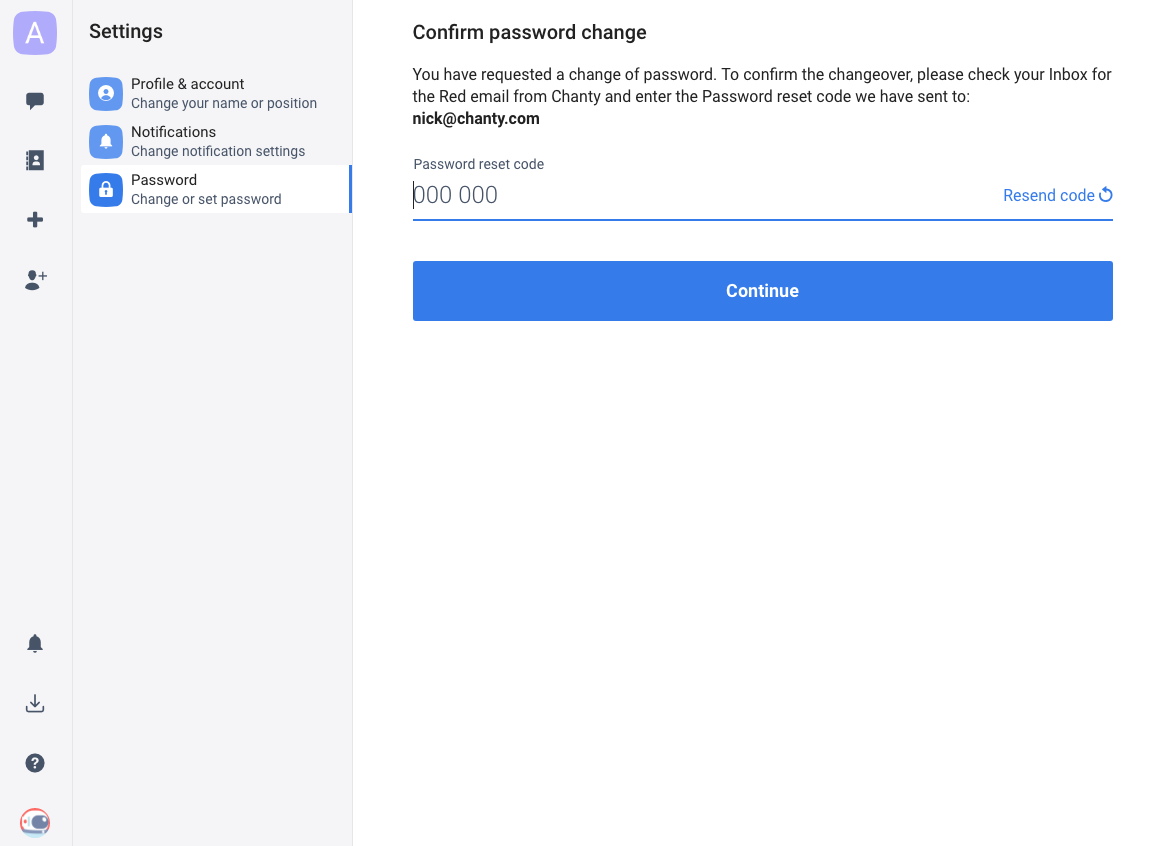Image resolution: width=1152 pixels, height=846 pixels.
Task: Click the resend circular arrow icon
Action: pos(1106,195)
